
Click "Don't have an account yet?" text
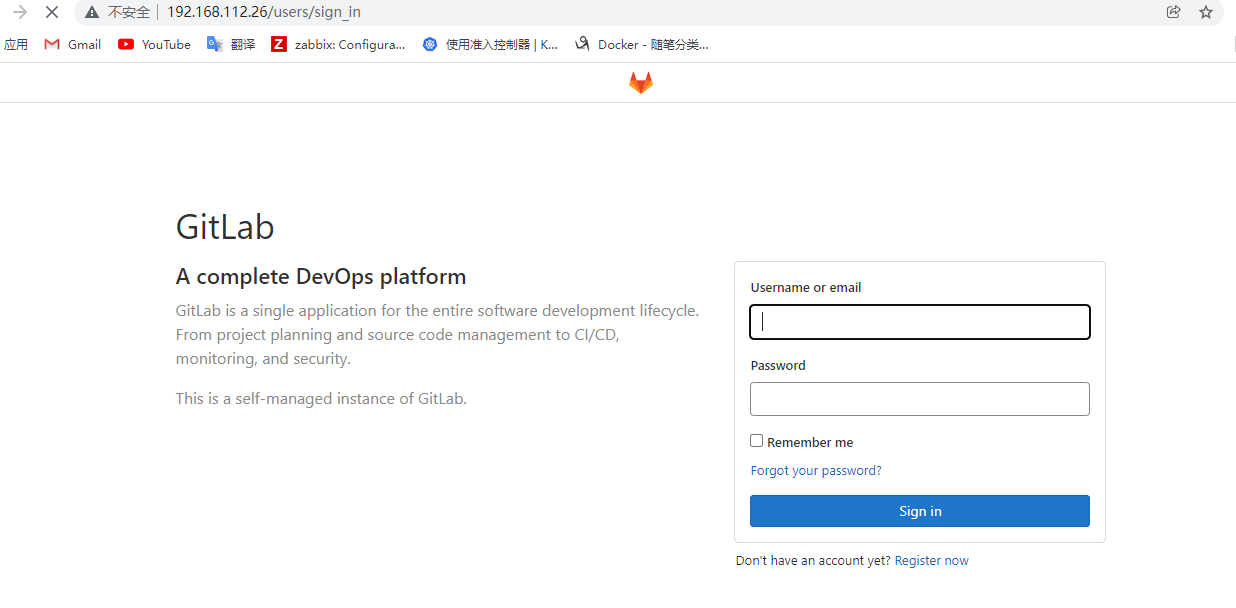[813, 561]
